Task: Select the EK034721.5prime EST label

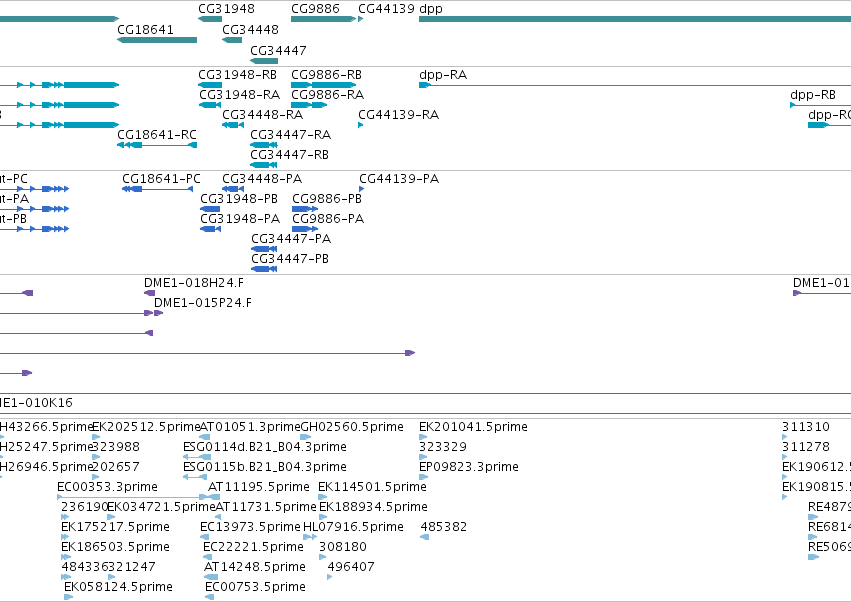Action: [161, 507]
